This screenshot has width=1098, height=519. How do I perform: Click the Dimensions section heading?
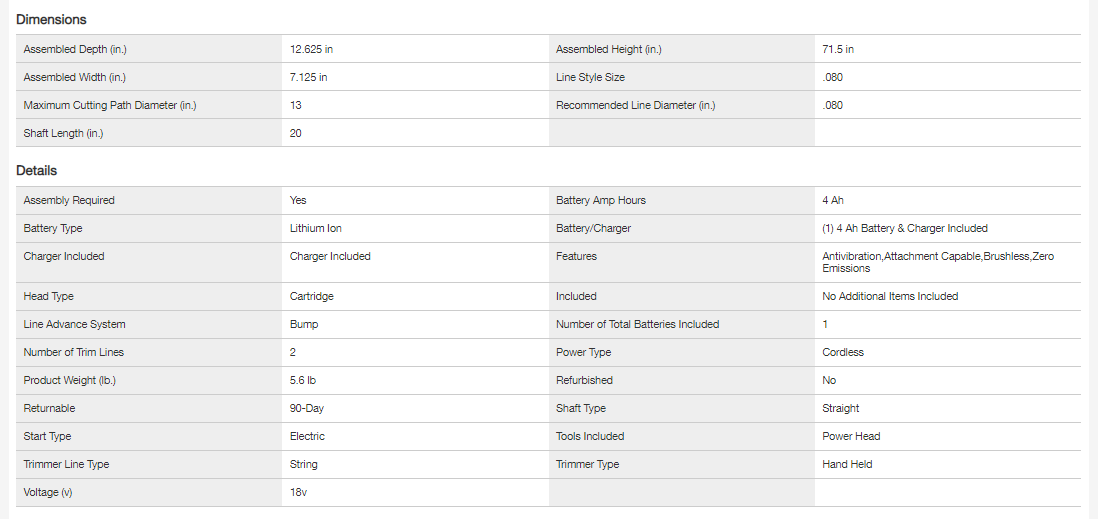pos(51,20)
